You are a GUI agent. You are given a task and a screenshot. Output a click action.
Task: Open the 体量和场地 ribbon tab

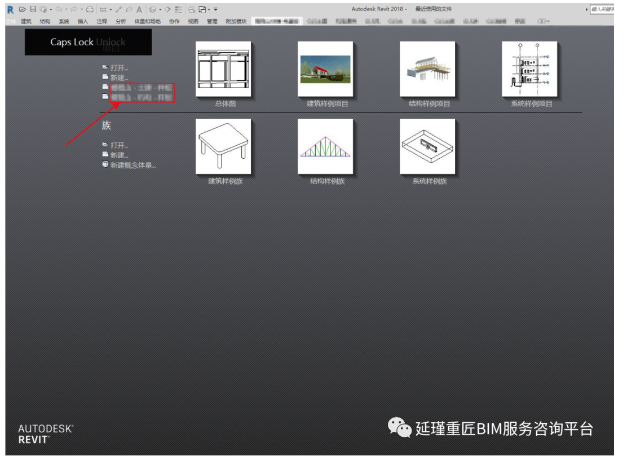(147, 21)
